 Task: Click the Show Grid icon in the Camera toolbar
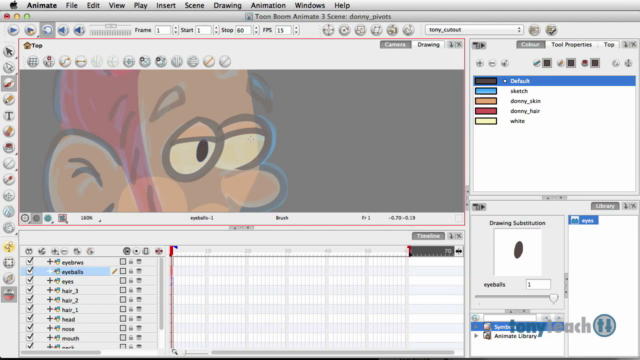(33, 62)
